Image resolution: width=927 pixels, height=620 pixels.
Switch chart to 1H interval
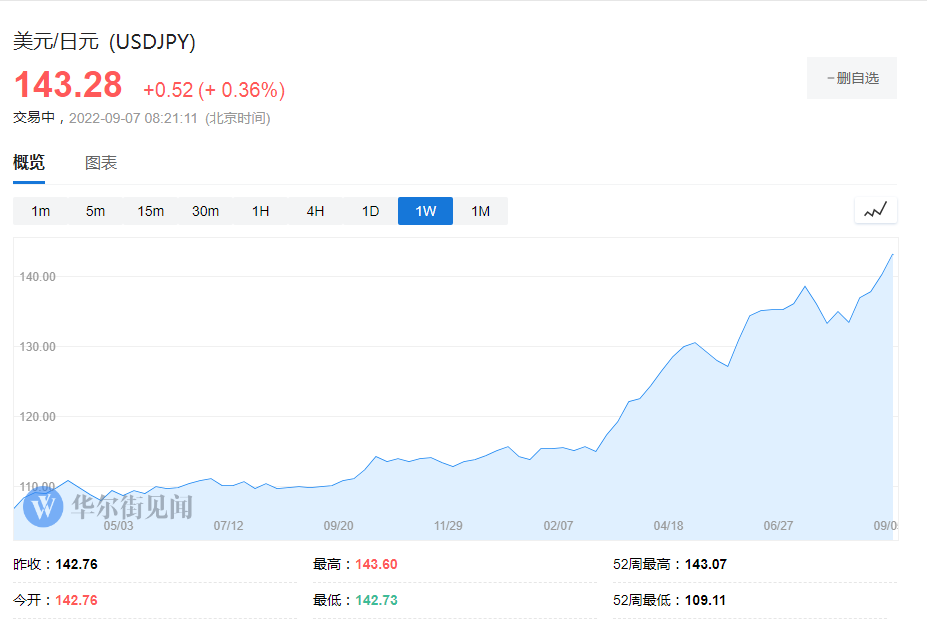pyautogui.click(x=260, y=211)
